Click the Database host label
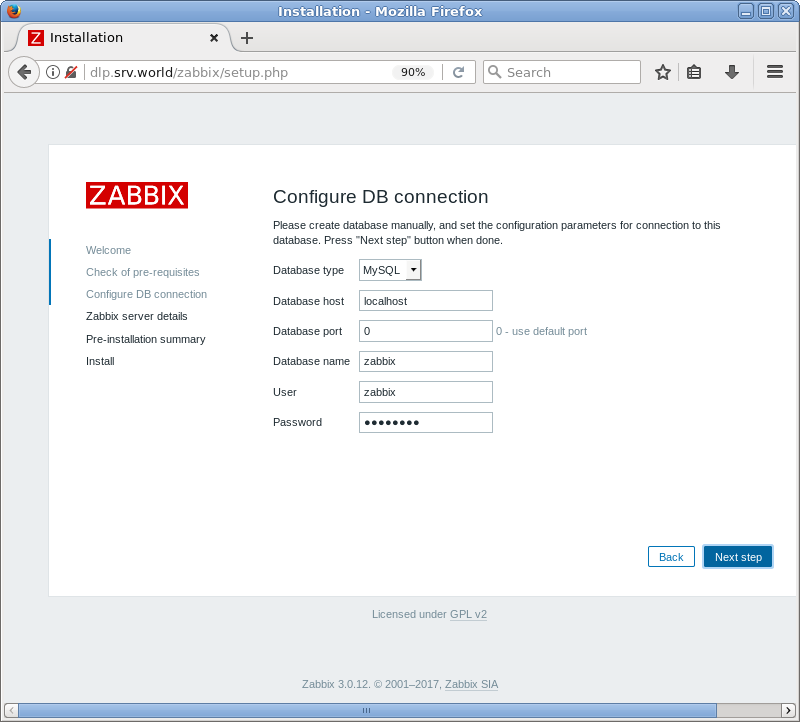800x722 pixels. pos(308,301)
